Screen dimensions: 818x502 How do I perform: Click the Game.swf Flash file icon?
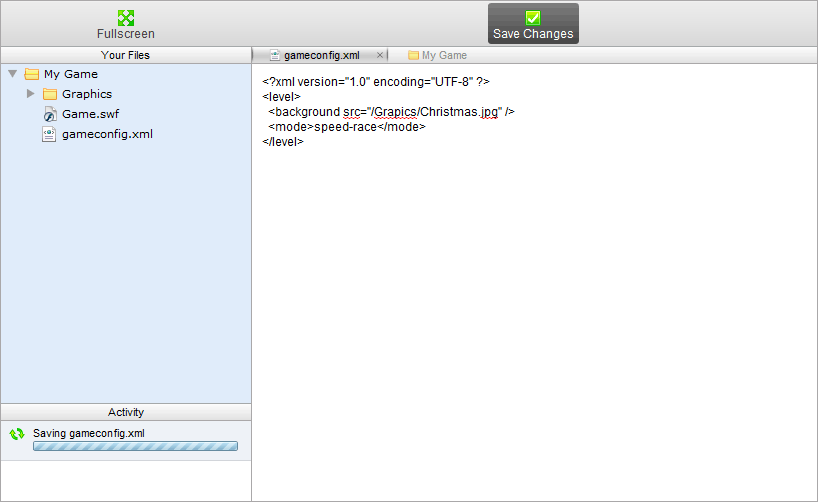[50, 114]
